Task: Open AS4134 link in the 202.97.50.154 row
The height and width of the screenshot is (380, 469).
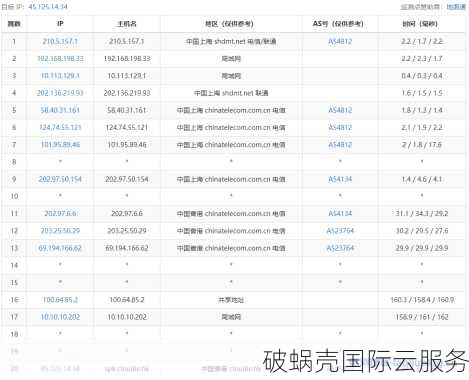Action: (340, 179)
